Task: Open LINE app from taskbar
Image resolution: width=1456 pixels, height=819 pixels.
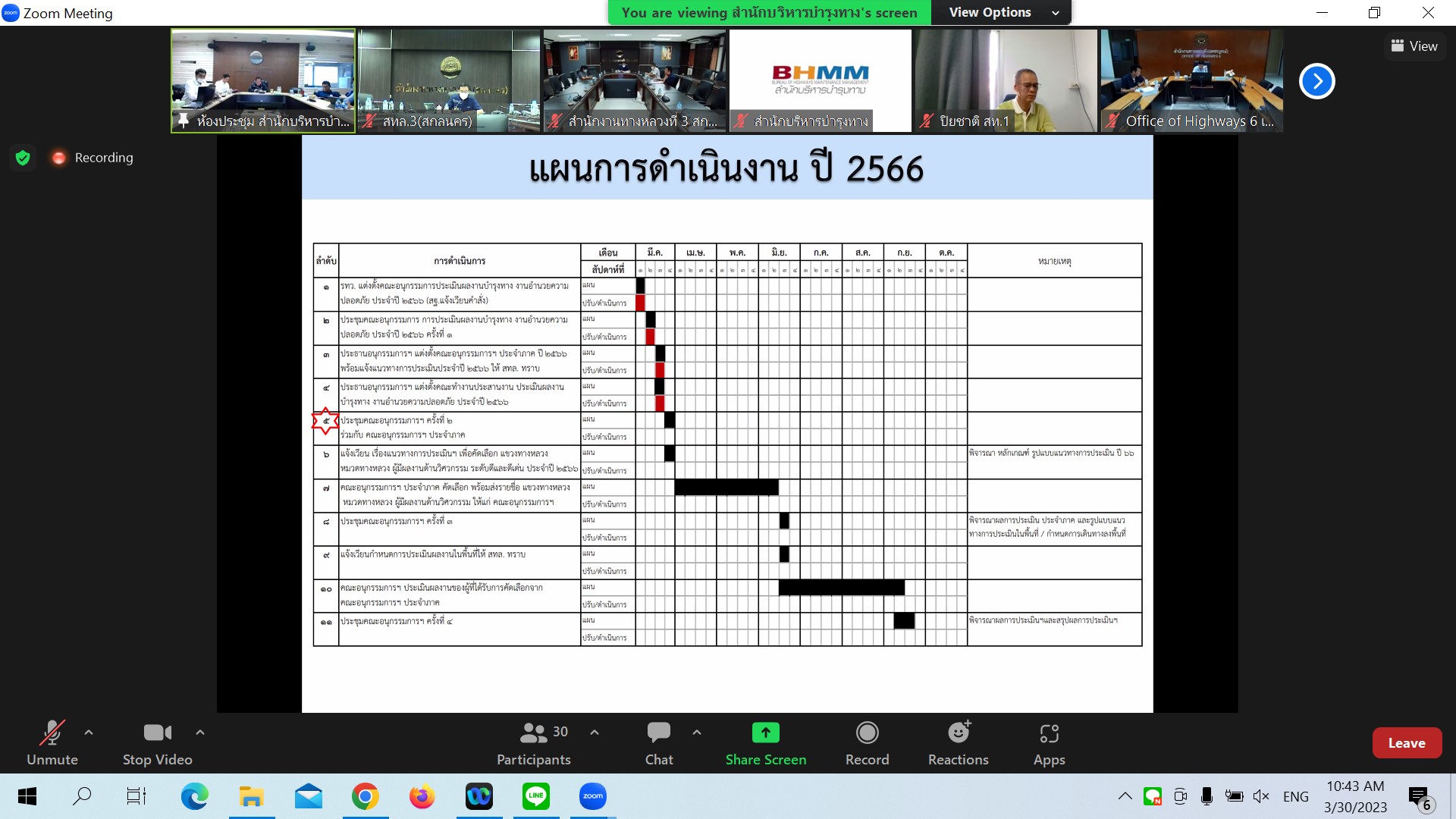Action: 536,796
